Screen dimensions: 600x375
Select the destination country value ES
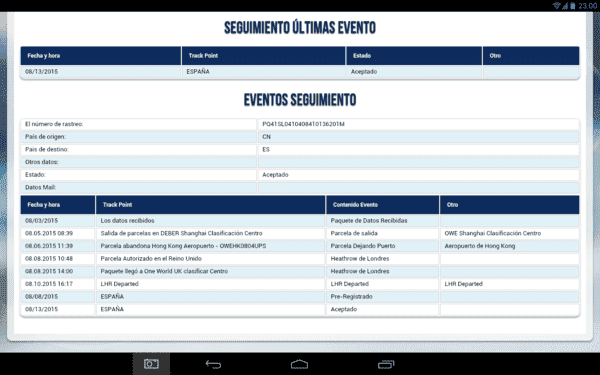pyautogui.click(x=266, y=149)
